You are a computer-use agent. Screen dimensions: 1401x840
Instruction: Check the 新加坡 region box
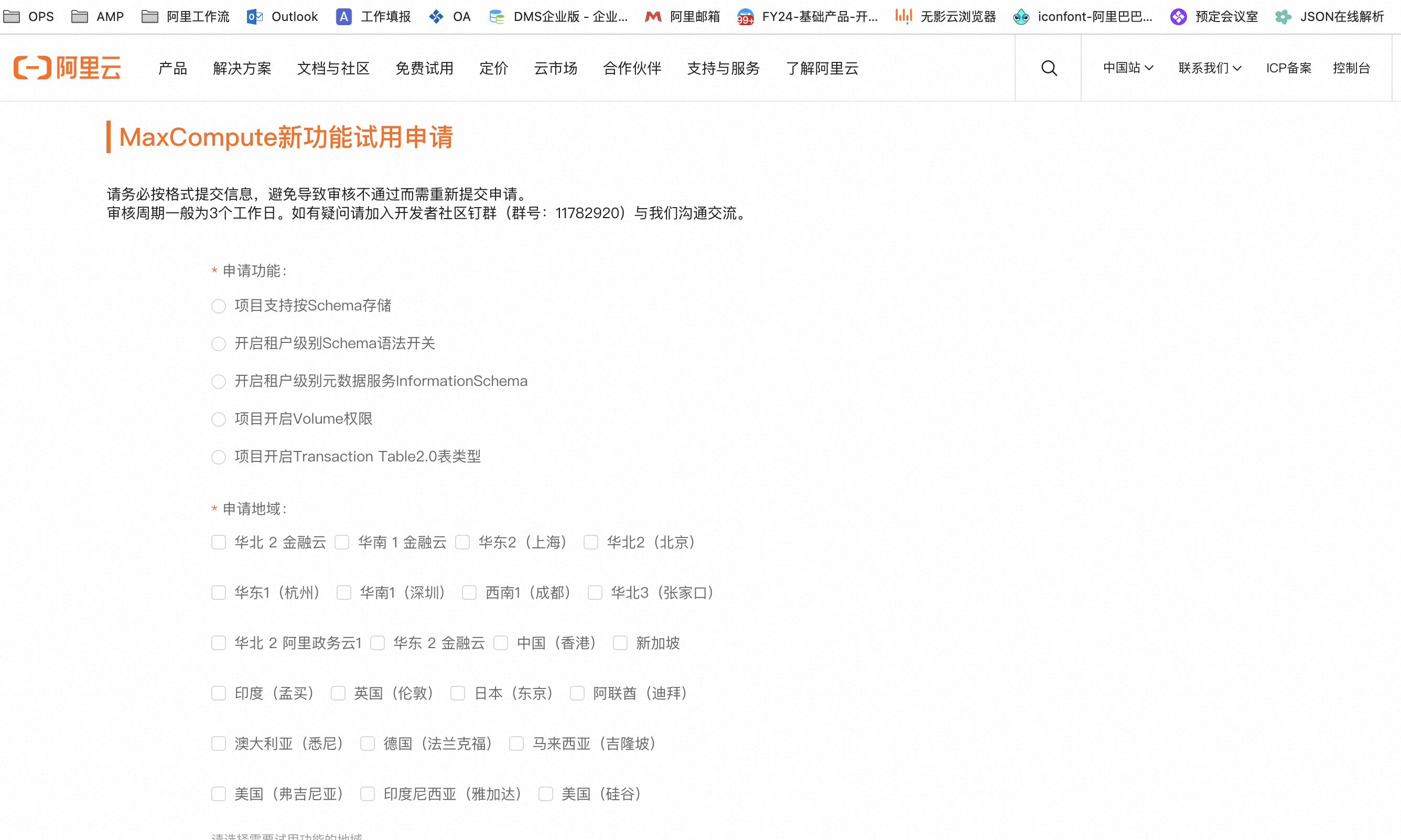pyautogui.click(x=620, y=643)
